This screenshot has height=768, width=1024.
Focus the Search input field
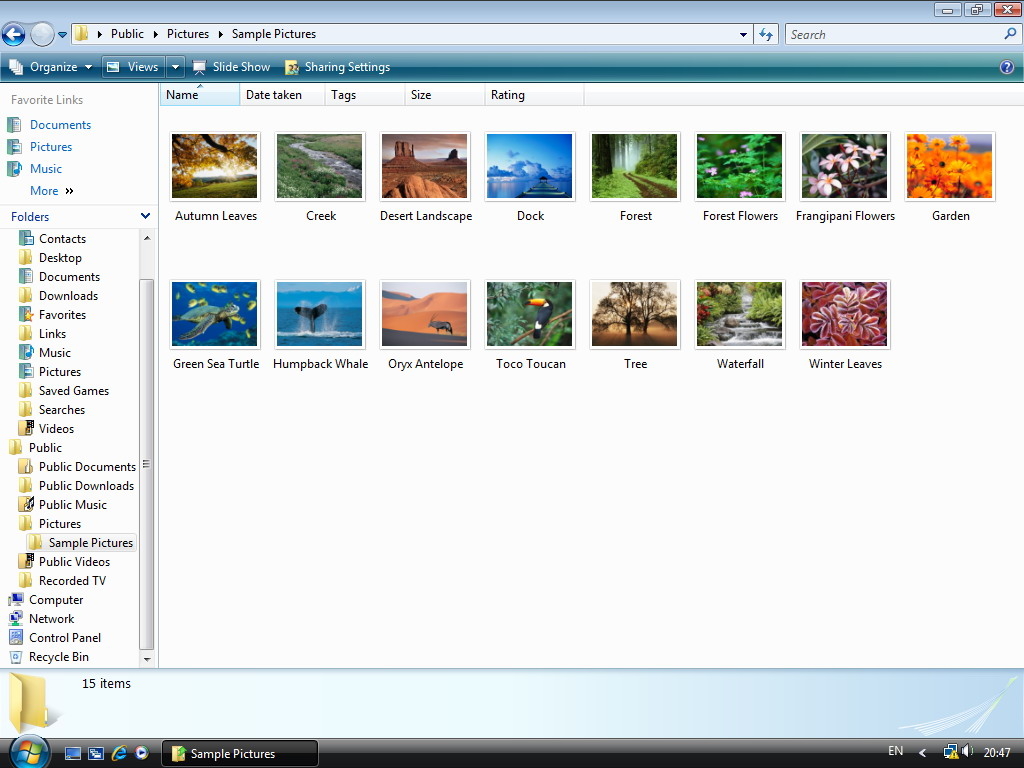(895, 35)
